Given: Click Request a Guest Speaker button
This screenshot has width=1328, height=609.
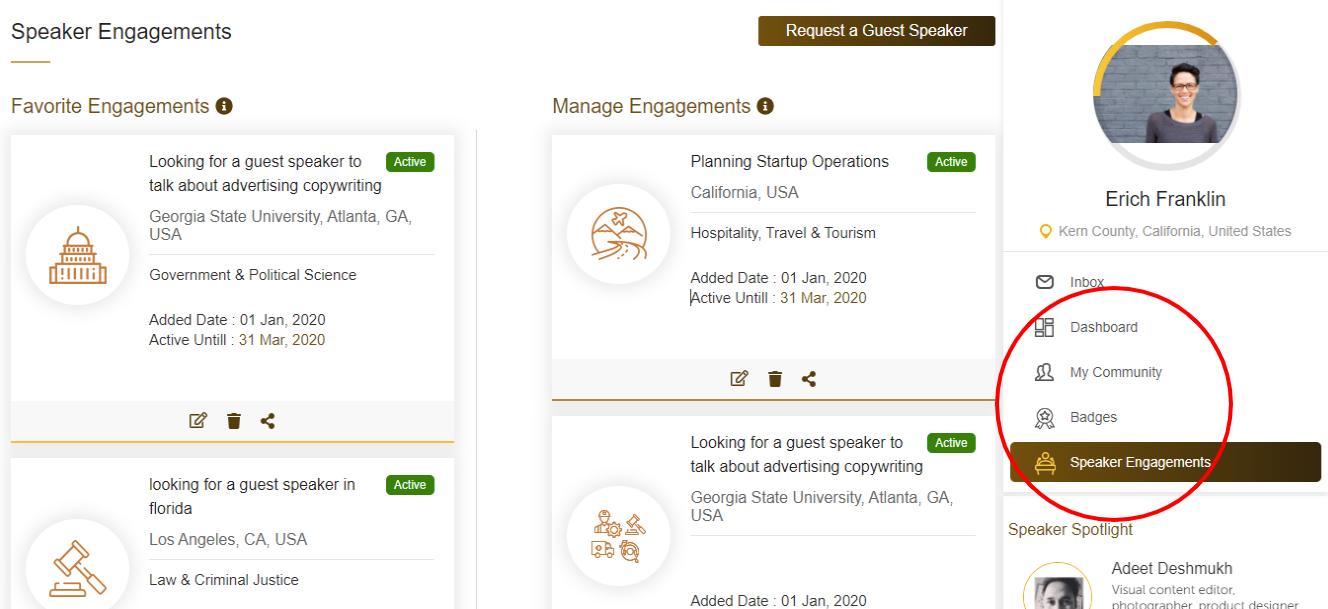Looking at the screenshot, I should pos(876,31).
